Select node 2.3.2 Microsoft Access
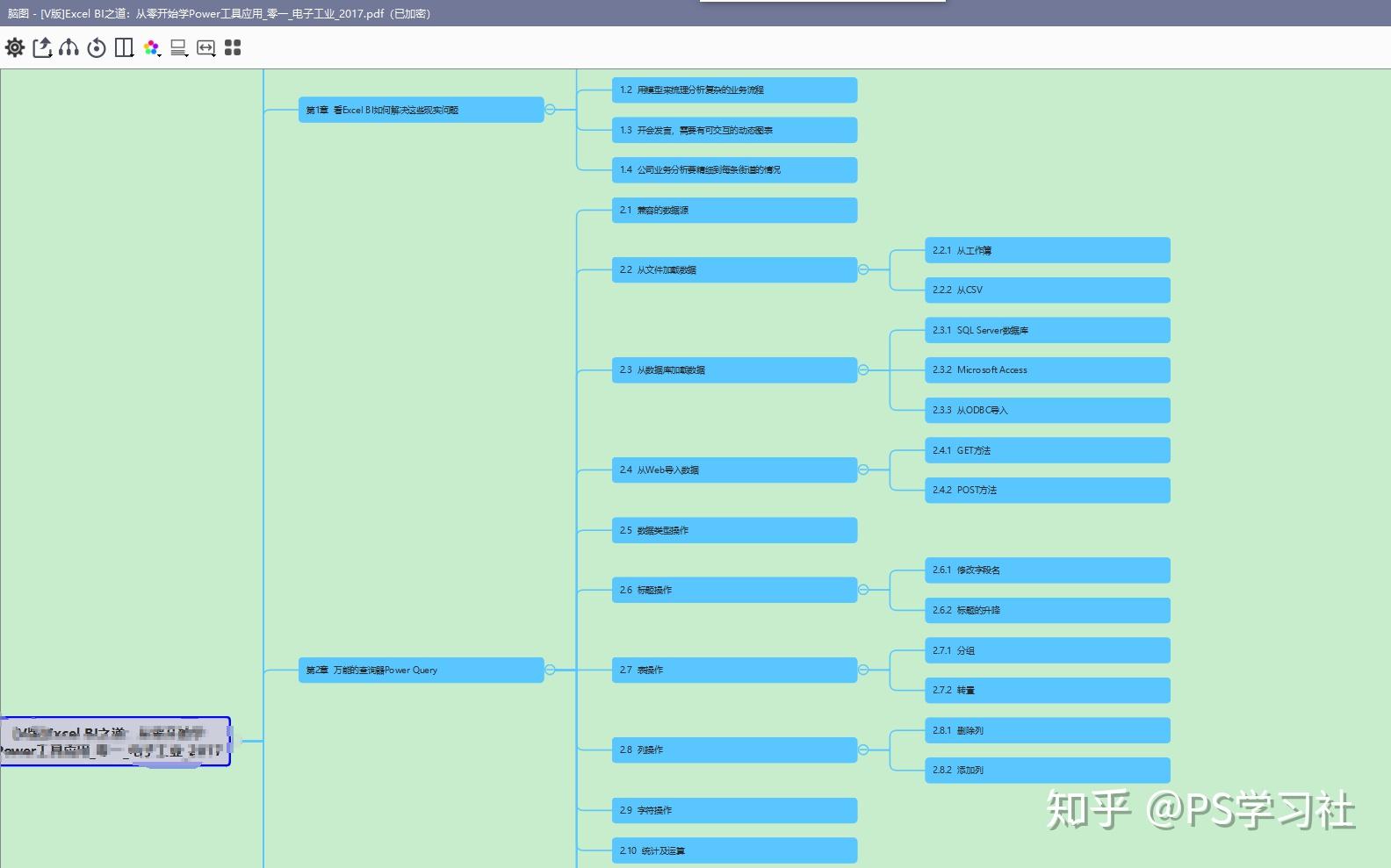Screen dimensions: 1391x868 click(x=1048, y=369)
